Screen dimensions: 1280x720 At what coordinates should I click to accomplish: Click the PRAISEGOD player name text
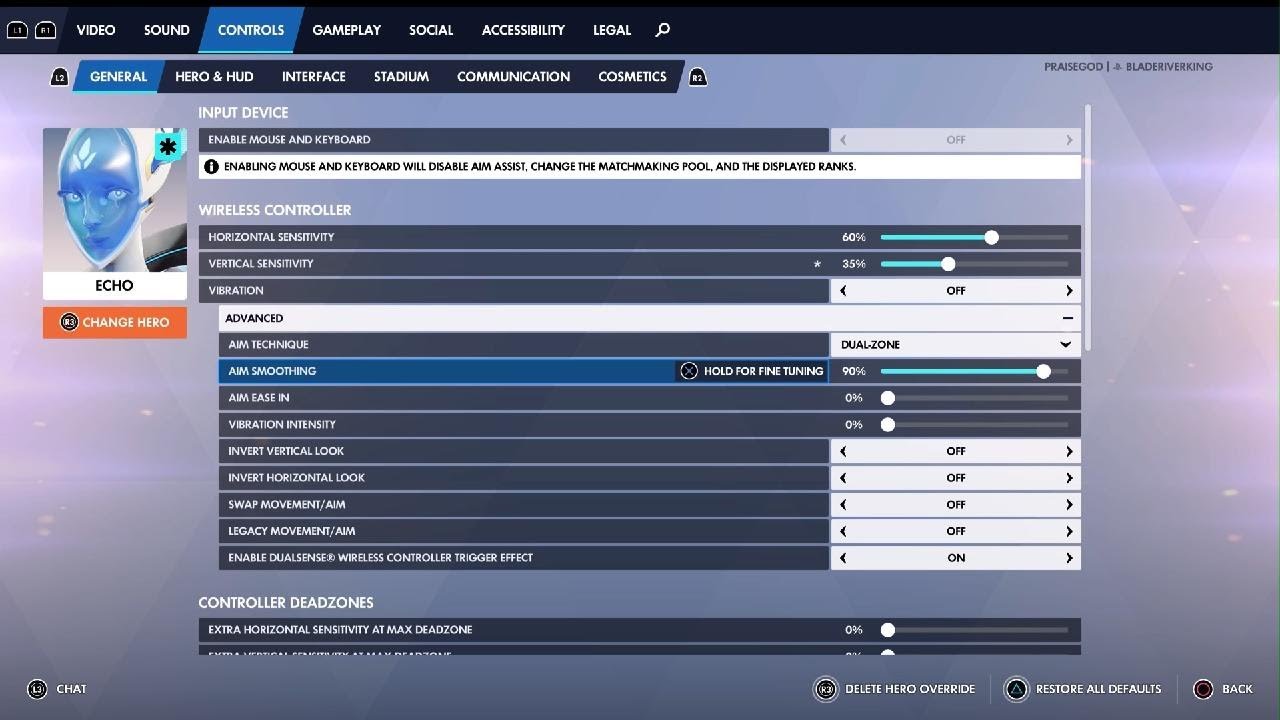point(1073,67)
